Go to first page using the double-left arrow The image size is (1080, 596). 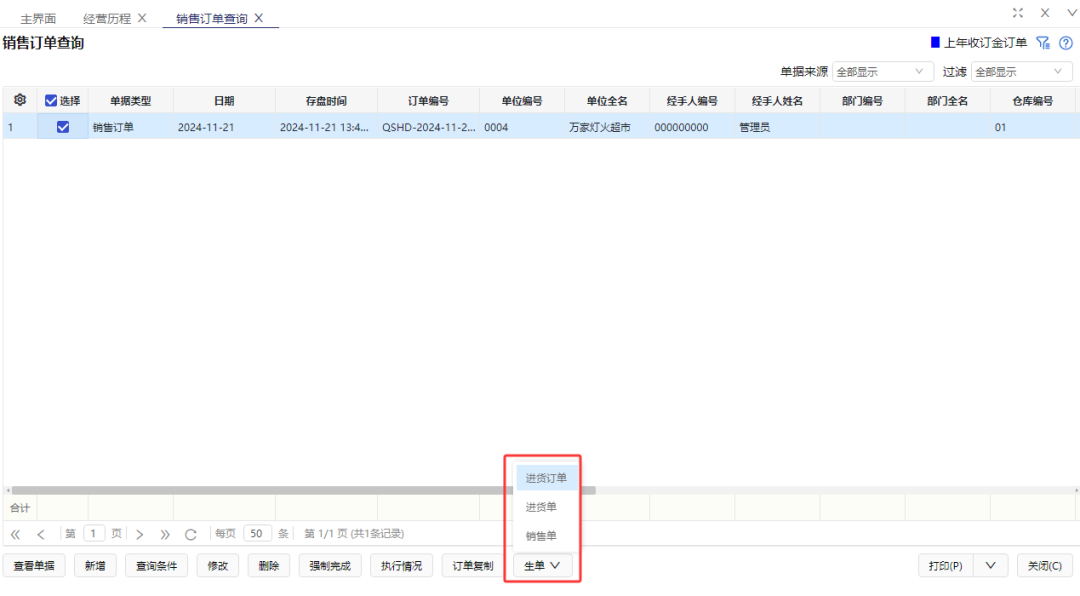coord(15,533)
